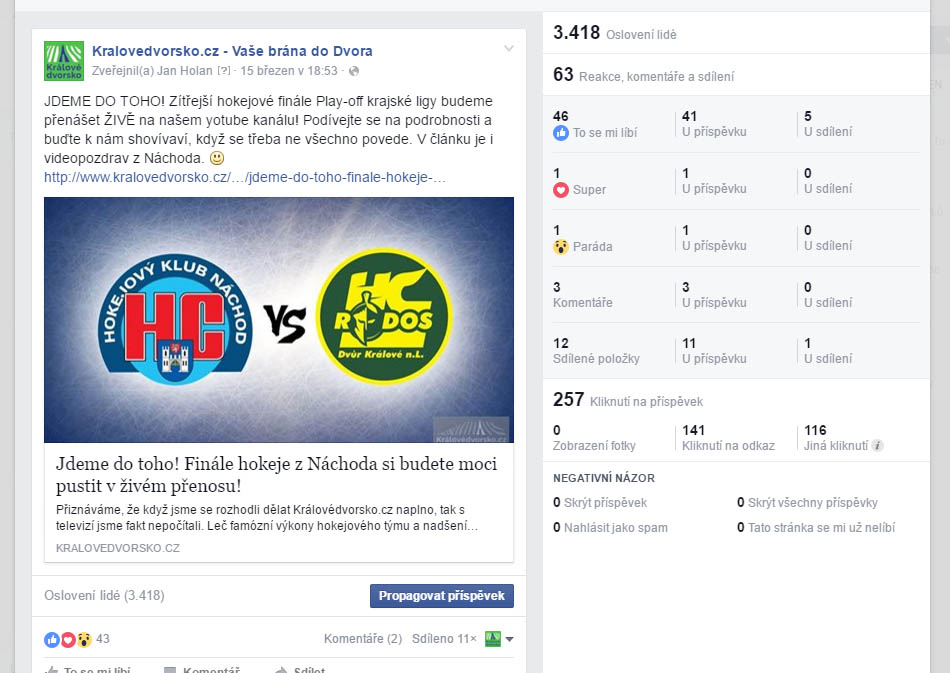950x673 pixels.
Task: Click the red heart Super reaction icon
Action: (560, 190)
